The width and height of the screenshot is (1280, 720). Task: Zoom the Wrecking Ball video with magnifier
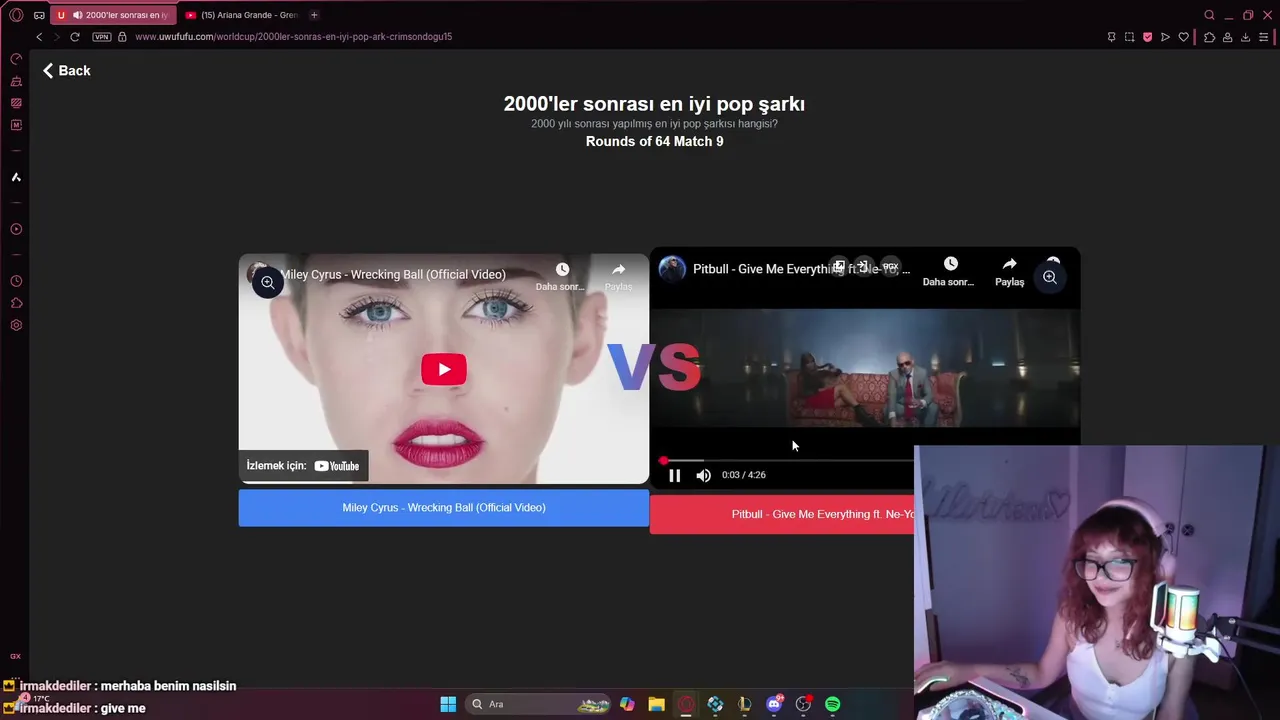pyautogui.click(x=268, y=283)
